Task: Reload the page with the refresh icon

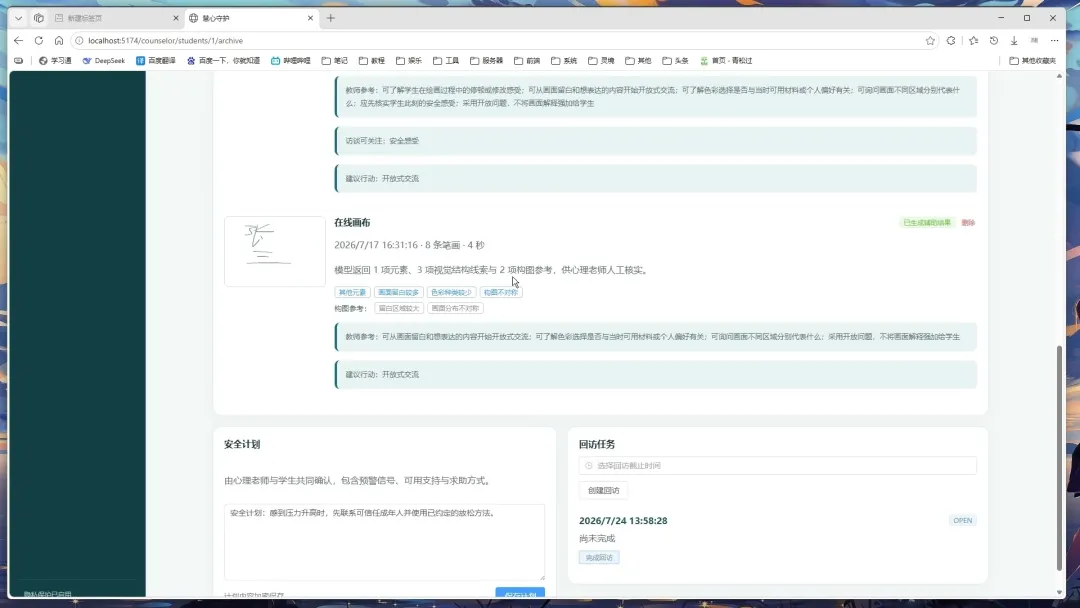Action: click(x=39, y=41)
